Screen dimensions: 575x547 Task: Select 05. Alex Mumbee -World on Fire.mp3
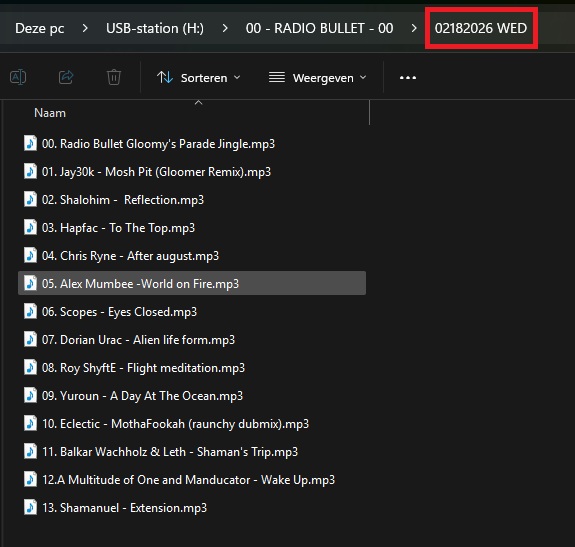(x=191, y=283)
